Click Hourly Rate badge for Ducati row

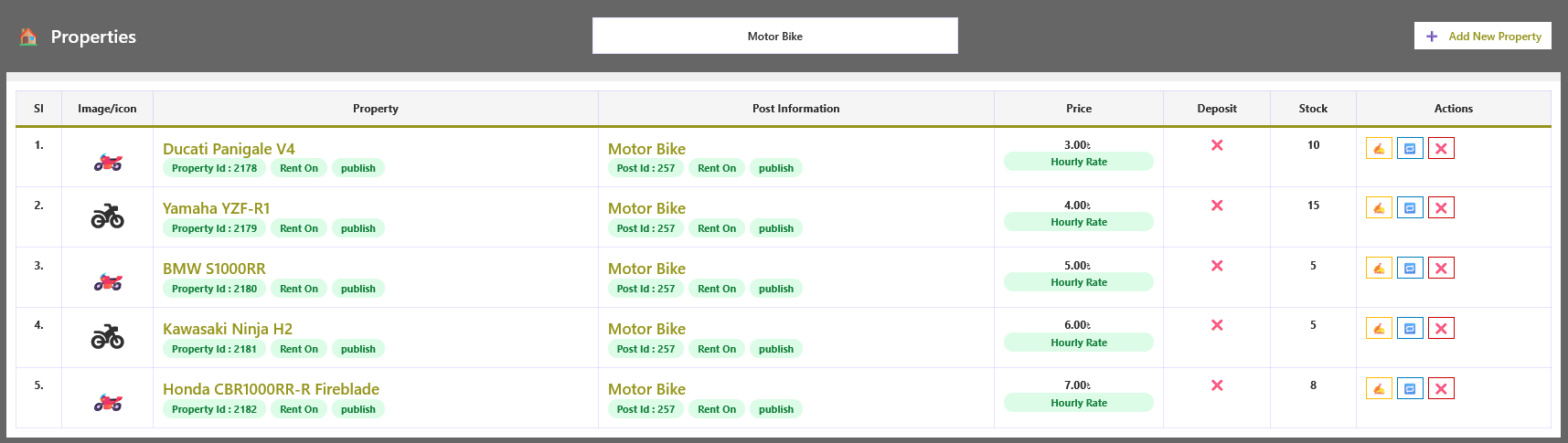1079,162
